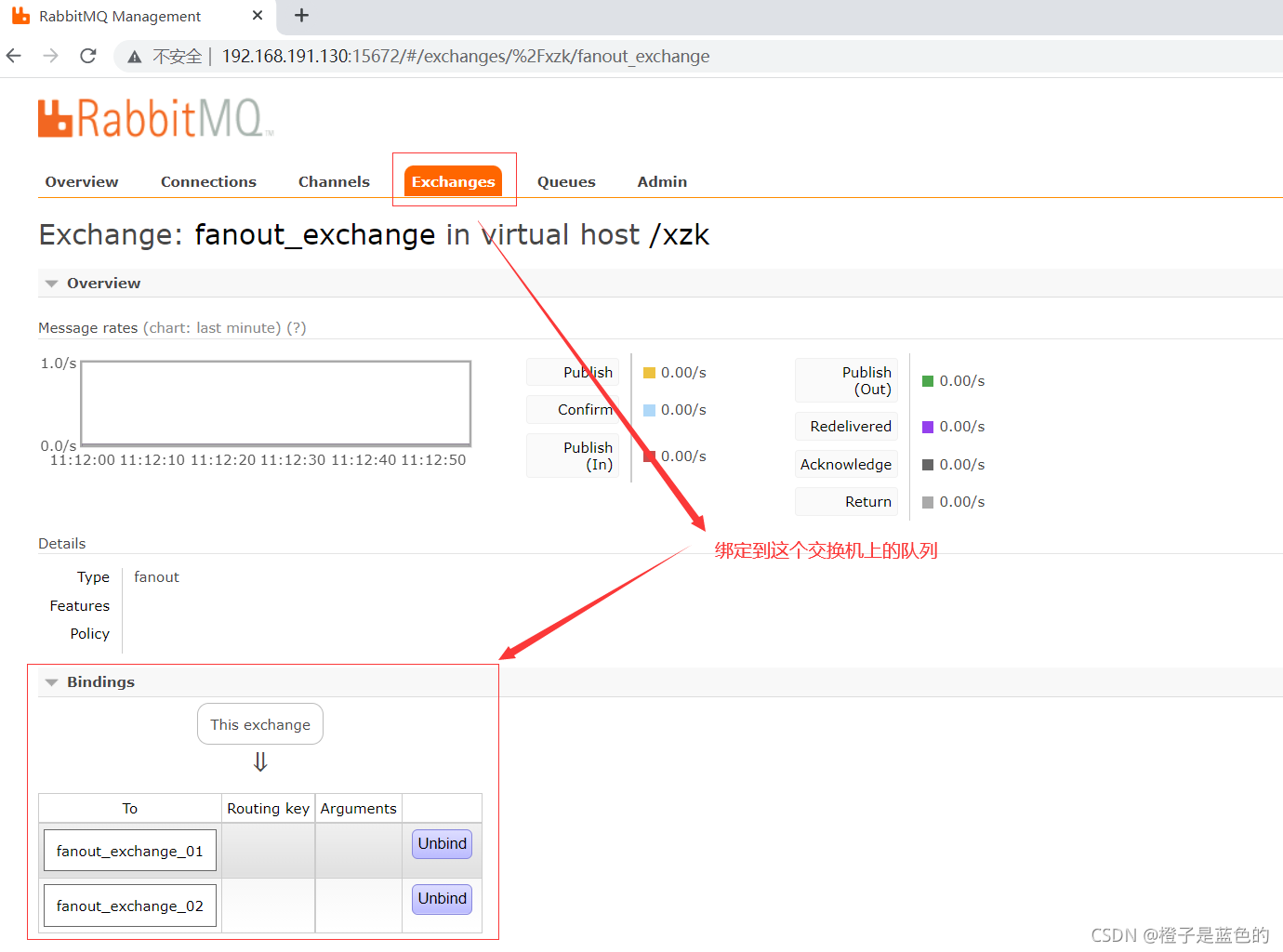The height and width of the screenshot is (952, 1283).
Task: Open a new browser tab
Action: coord(301,15)
